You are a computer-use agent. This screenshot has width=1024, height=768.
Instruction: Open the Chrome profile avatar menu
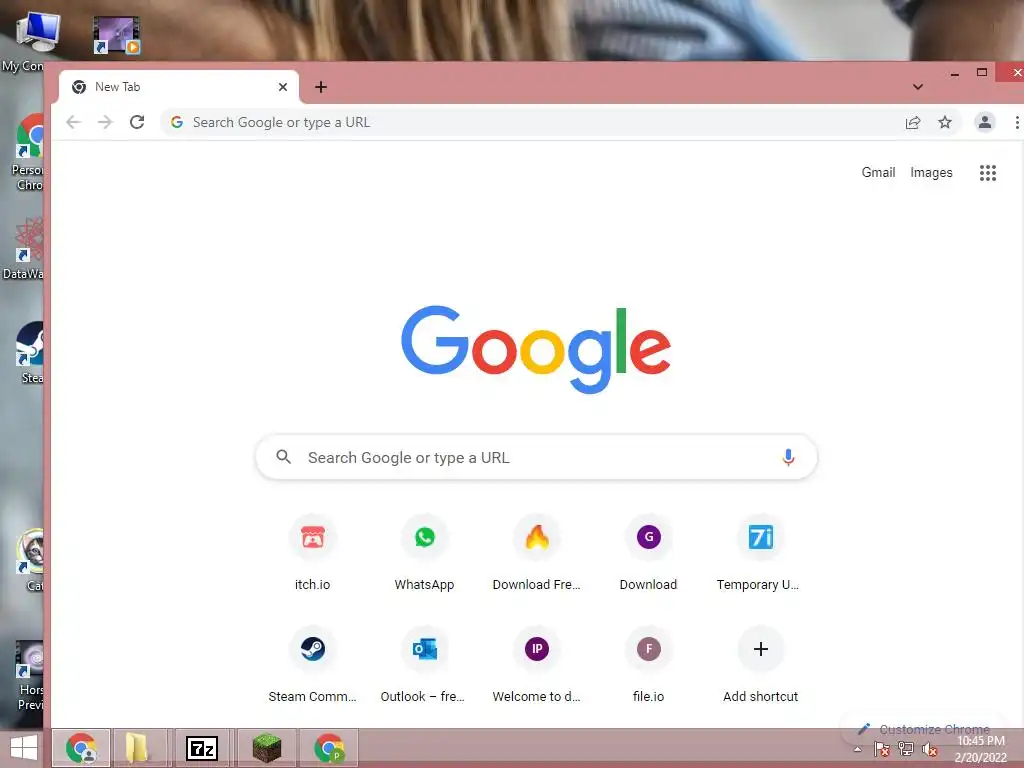[x=985, y=122]
